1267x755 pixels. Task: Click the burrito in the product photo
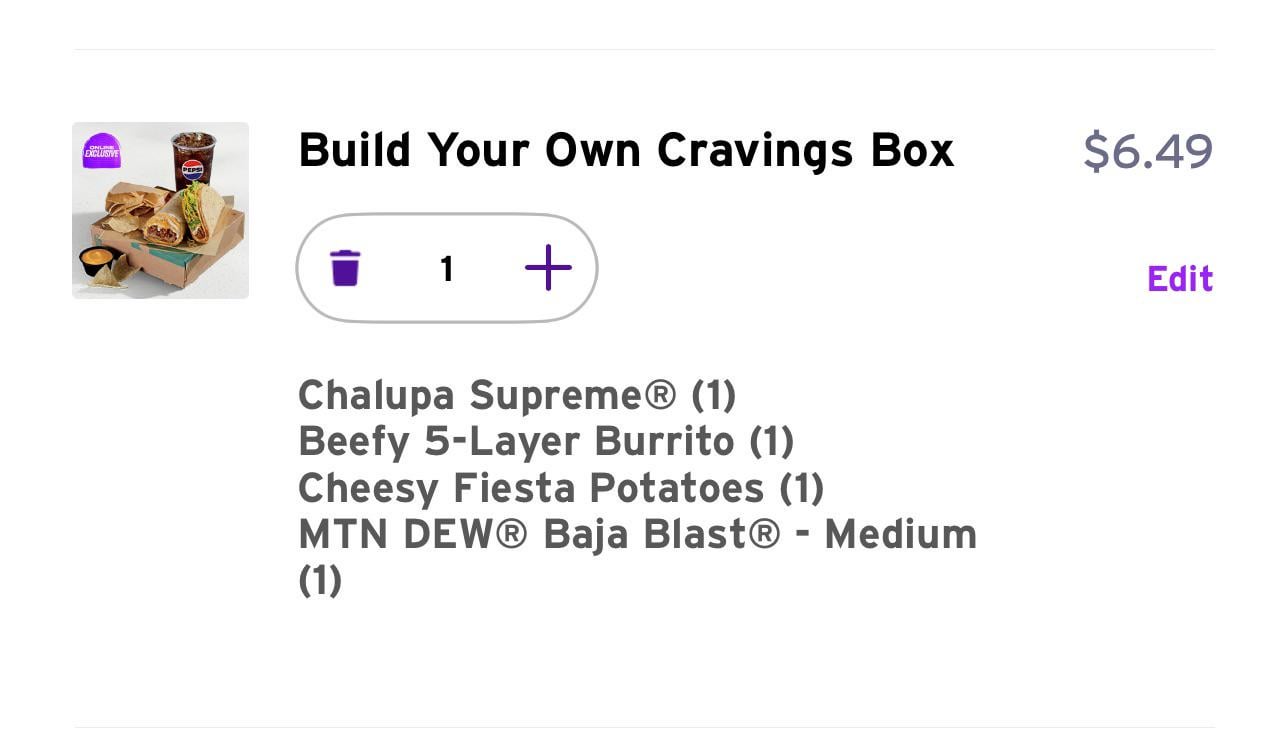[x=165, y=228]
